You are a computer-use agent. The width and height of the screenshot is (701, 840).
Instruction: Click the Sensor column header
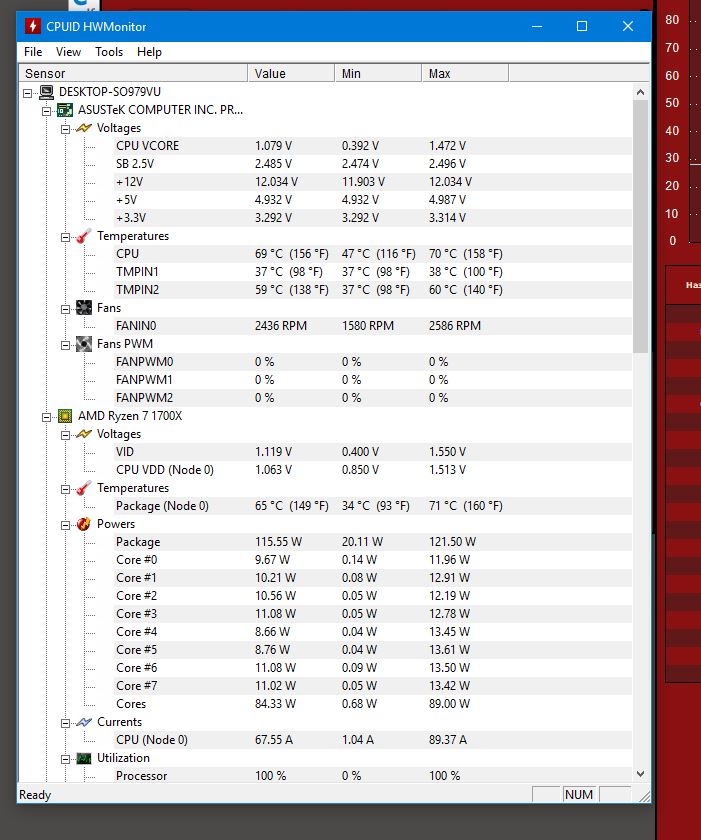[133, 73]
